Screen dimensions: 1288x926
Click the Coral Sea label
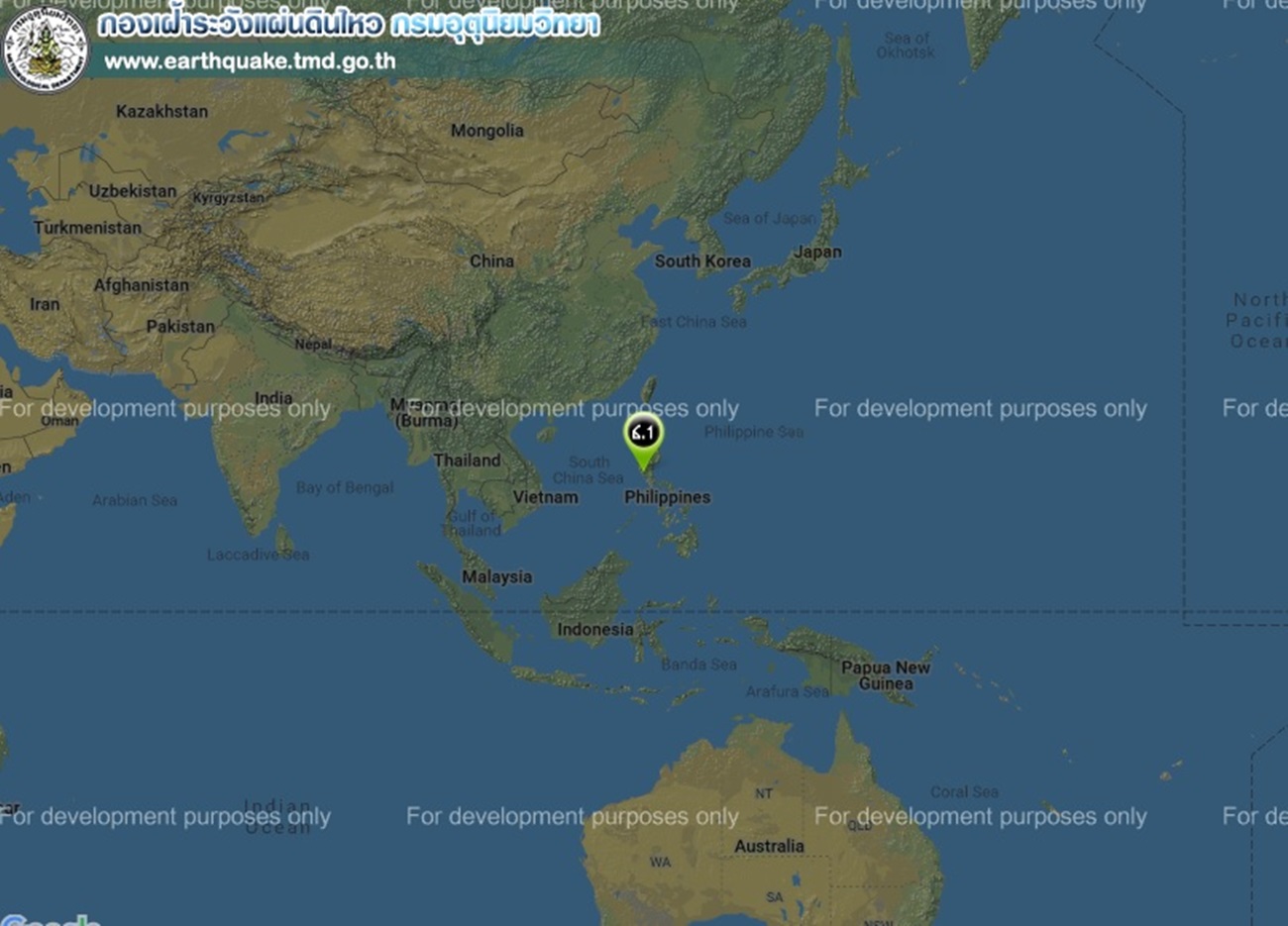click(x=964, y=792)
